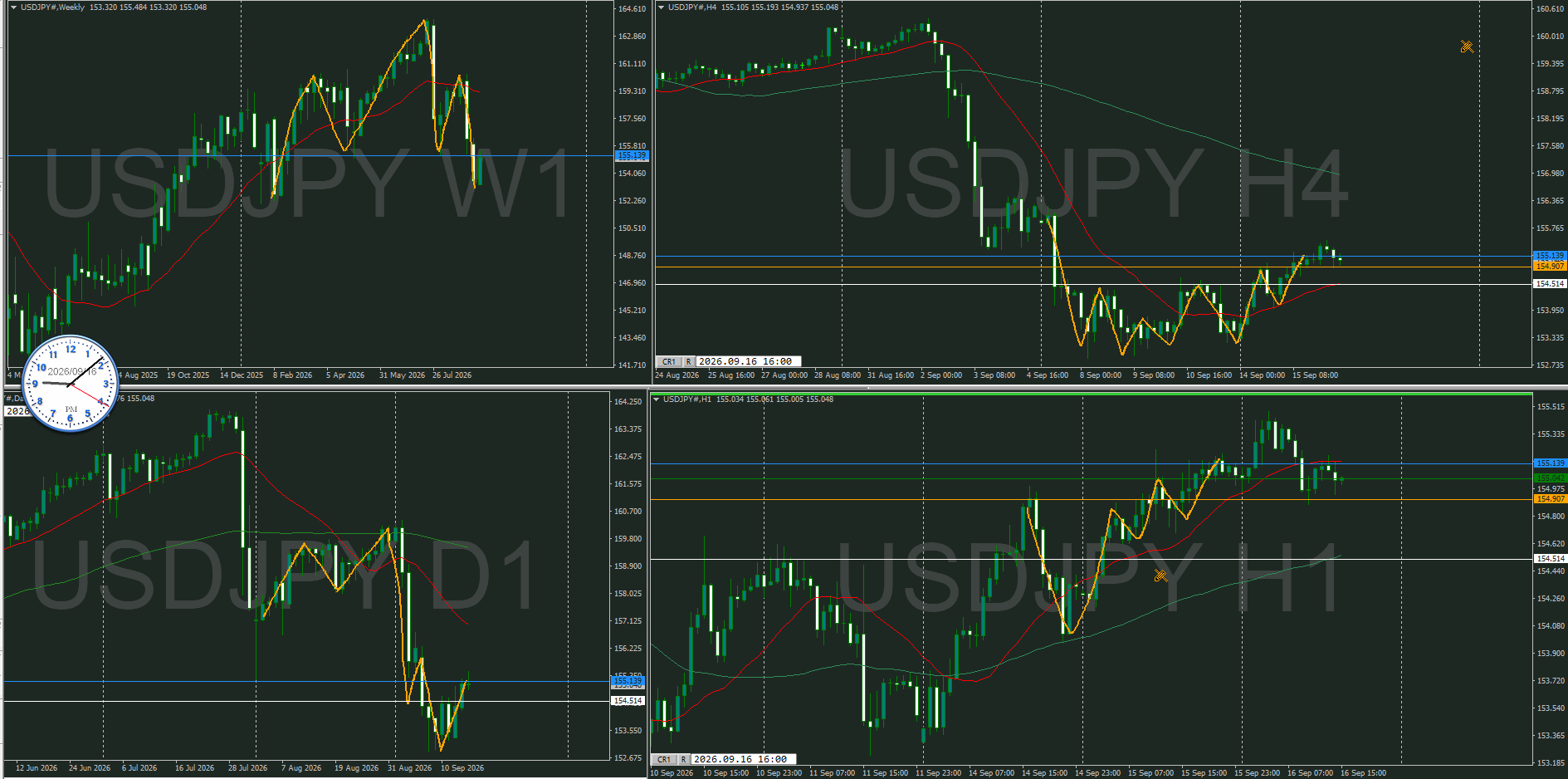Screen dimensions: 1568x779
Task: Click the pencil marker icon on H4 chart
Action: [1467, 47]
